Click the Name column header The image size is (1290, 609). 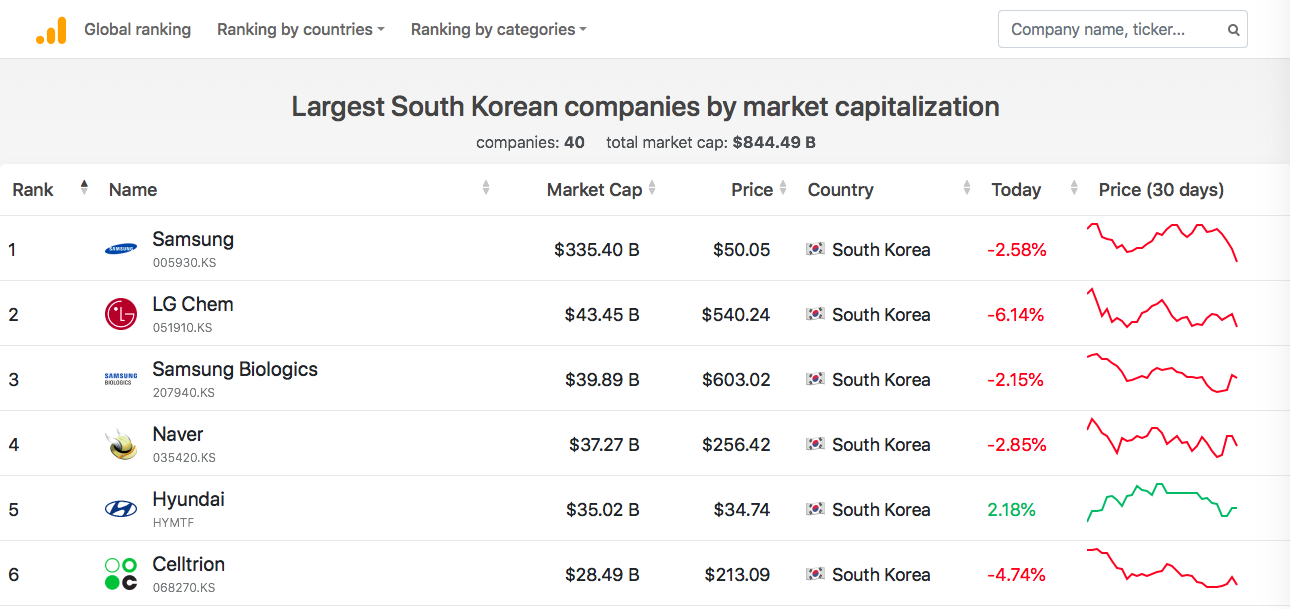pyautogui.click(x=133, y=190)
